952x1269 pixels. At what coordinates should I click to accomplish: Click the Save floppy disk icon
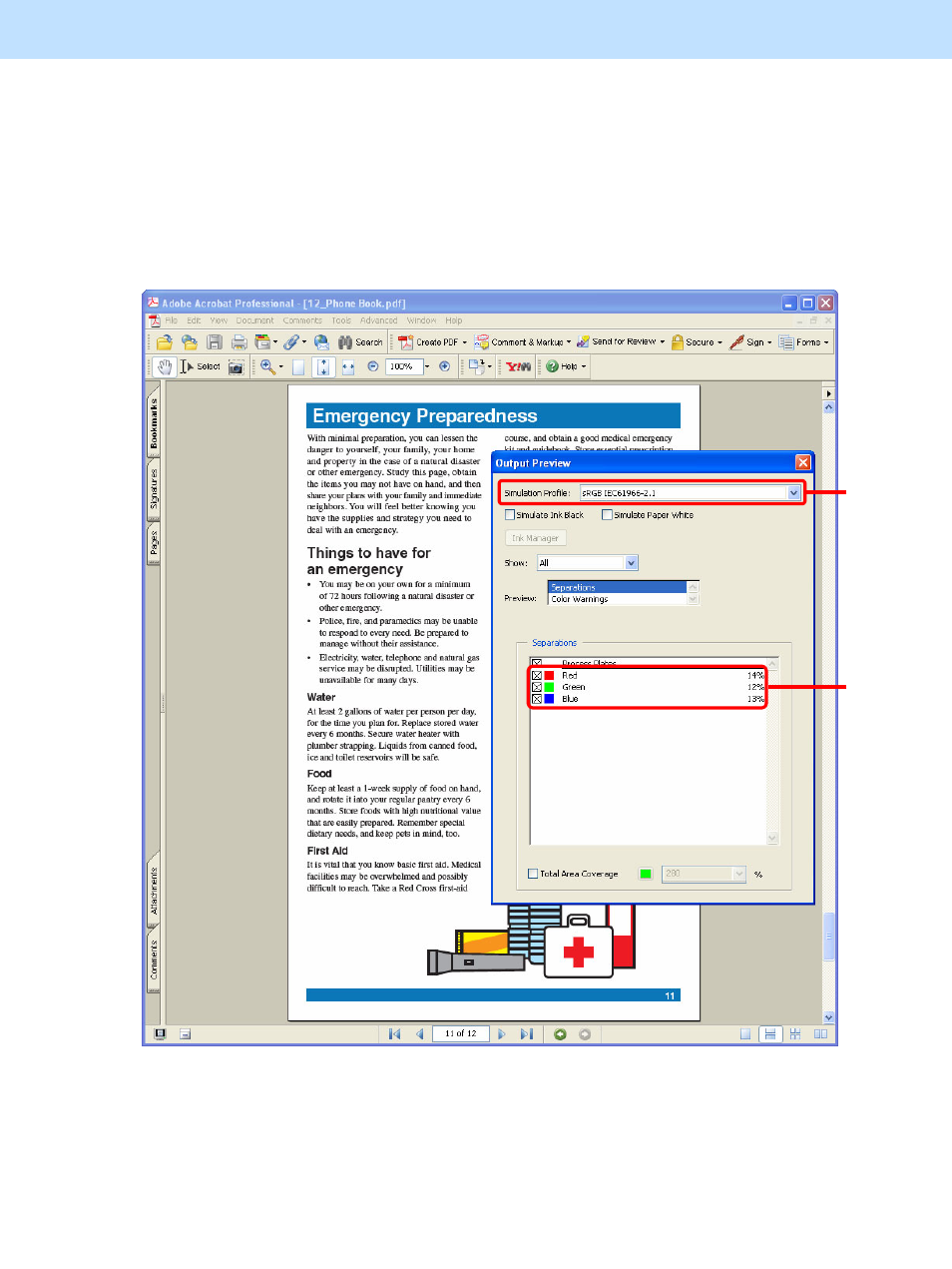coord(215,342)
